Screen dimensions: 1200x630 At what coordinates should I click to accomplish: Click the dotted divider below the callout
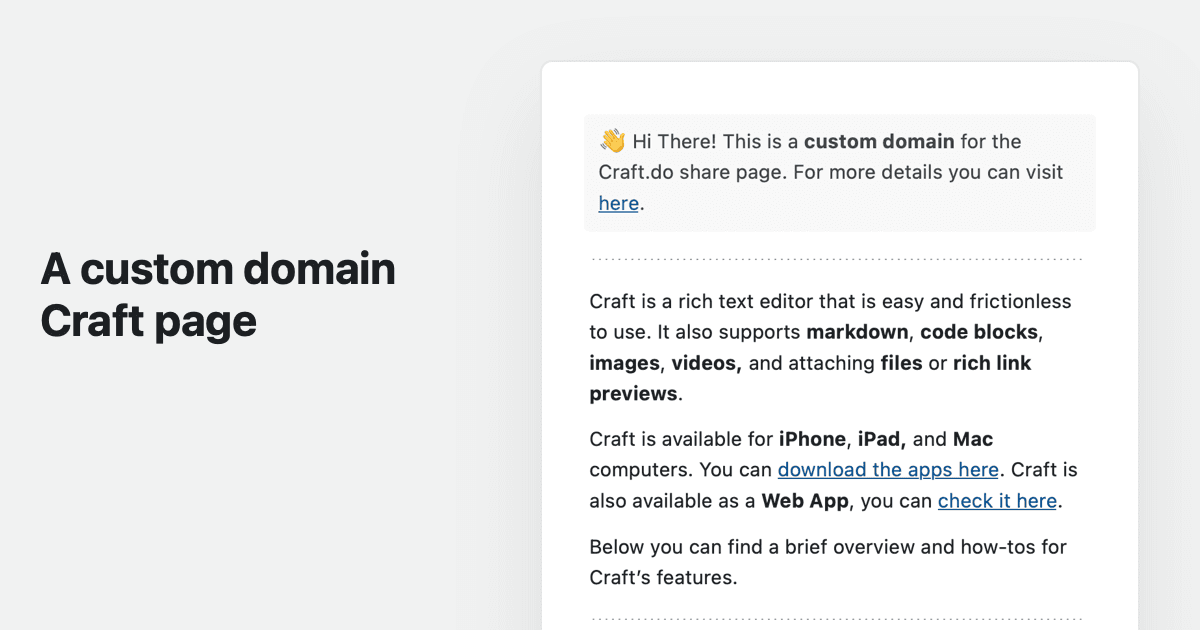(838, 260)
